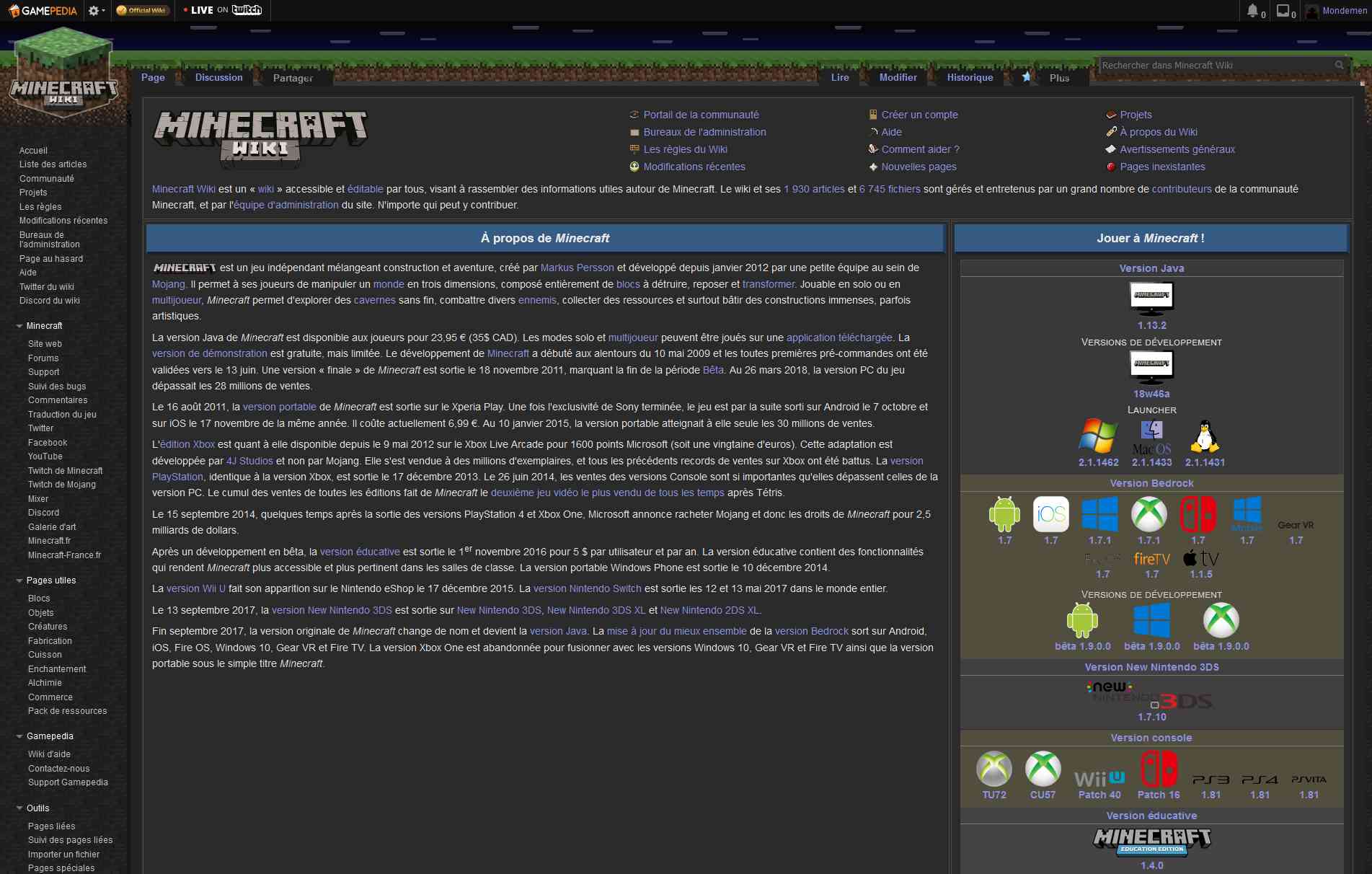Select the Modifier tab
This screenshot has height=874, width=1372.
(x=898, y=77)
